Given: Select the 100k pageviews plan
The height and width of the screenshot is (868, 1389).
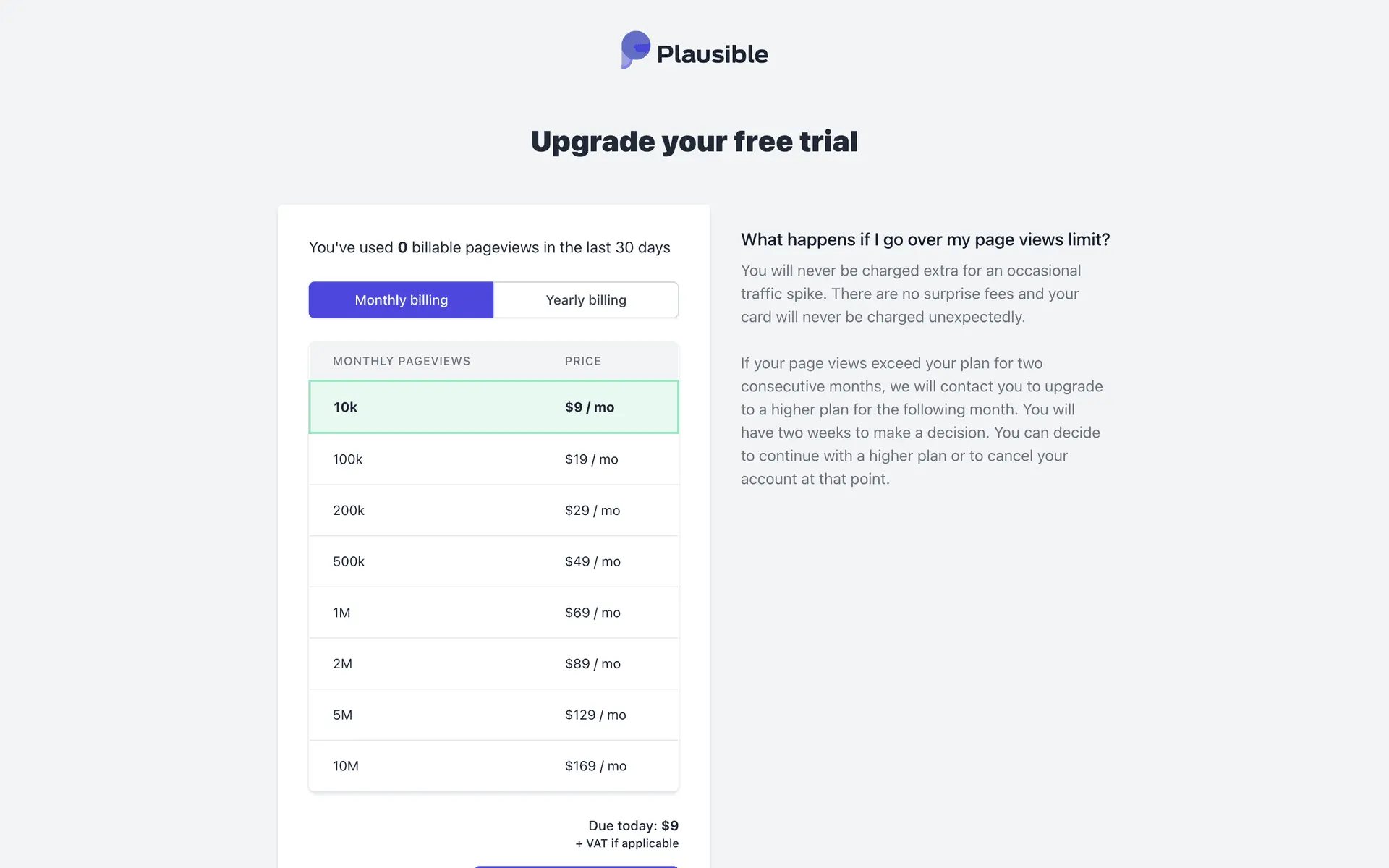Looking at the screenshot, I should click(x=493, y=459).
